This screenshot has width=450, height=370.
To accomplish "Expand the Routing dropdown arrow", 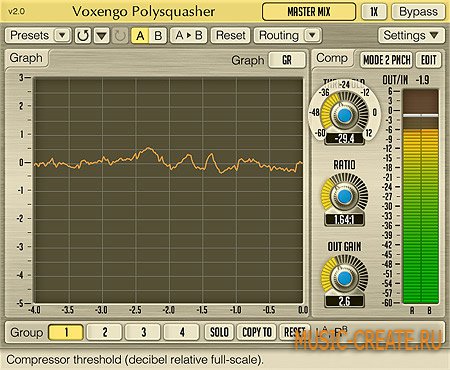I will click(312, 35).
